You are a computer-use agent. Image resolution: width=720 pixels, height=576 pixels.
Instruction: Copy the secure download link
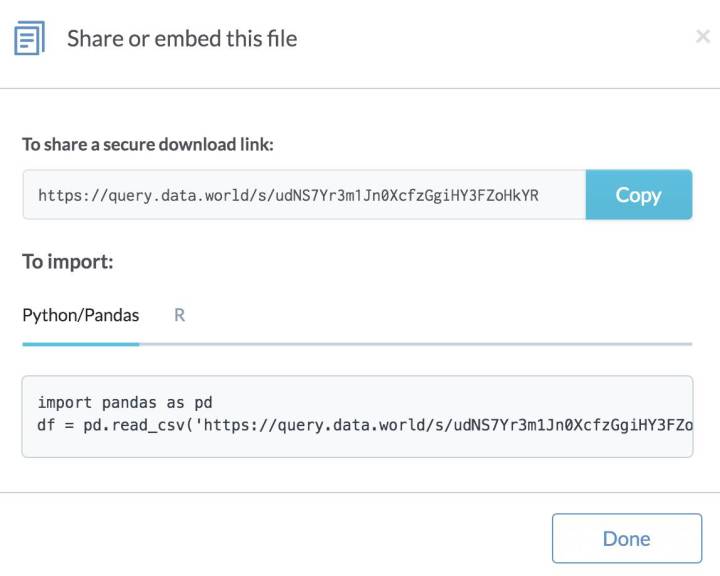pos(638,195)
